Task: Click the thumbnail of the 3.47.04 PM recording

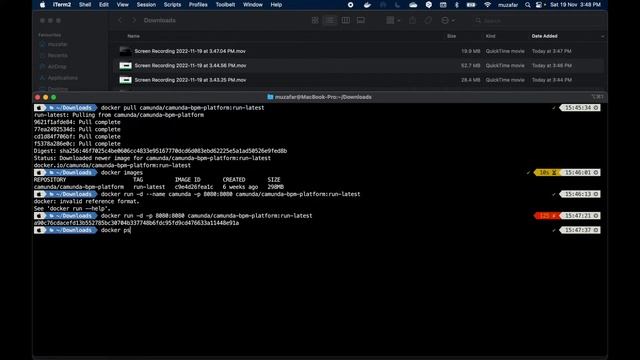Action: click(x=125, y=51)
